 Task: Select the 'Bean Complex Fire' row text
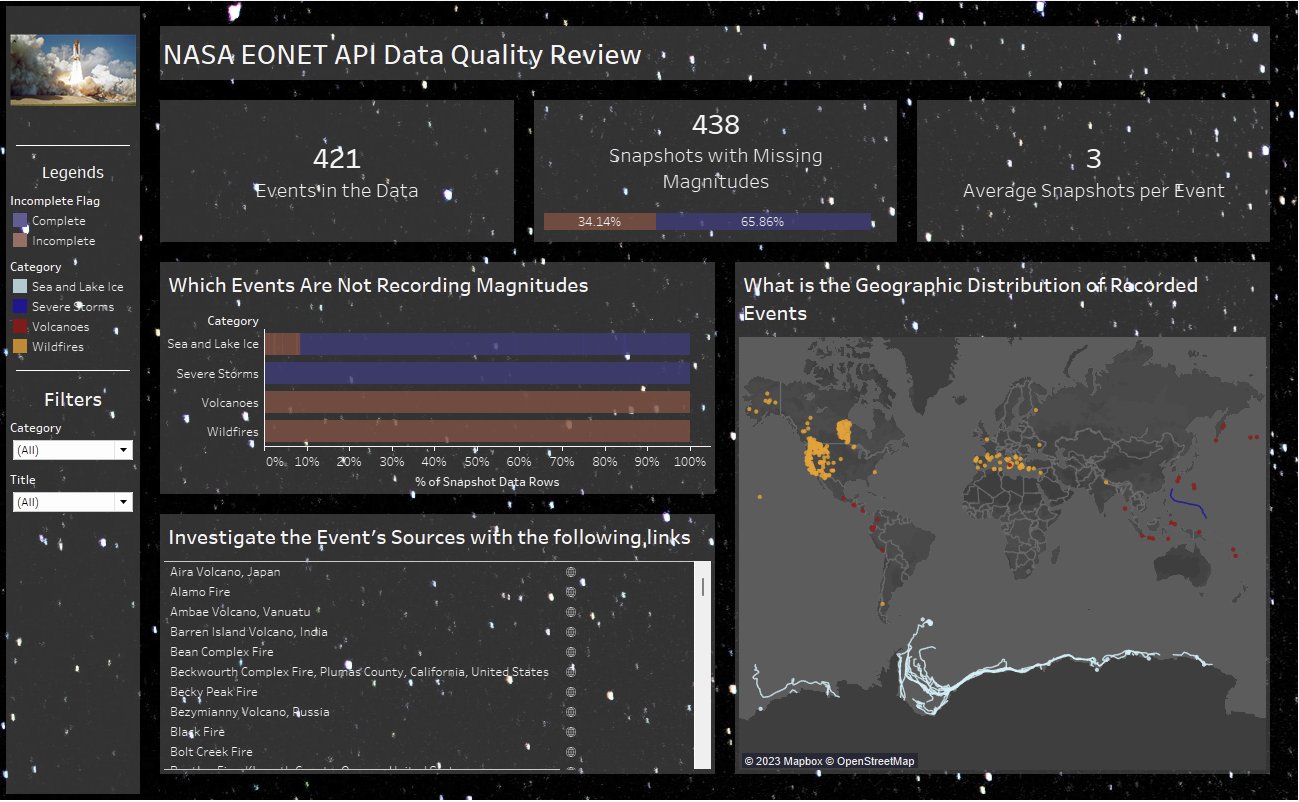click(x=222, y=652)
